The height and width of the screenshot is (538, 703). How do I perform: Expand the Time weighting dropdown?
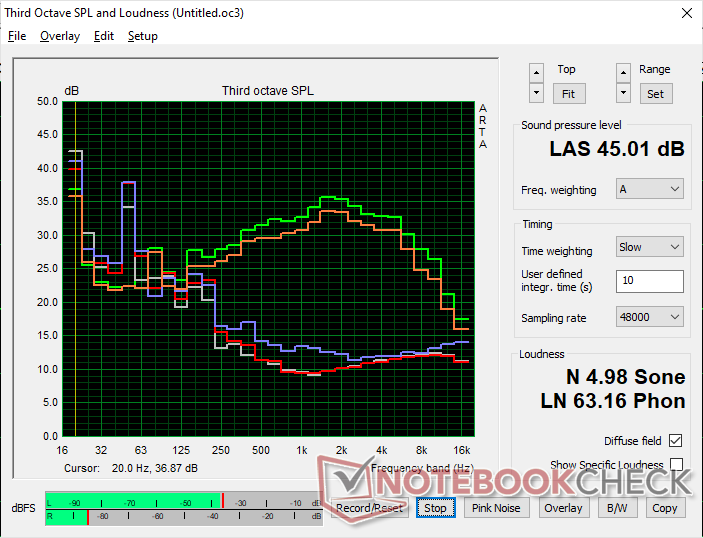(649, 247)
